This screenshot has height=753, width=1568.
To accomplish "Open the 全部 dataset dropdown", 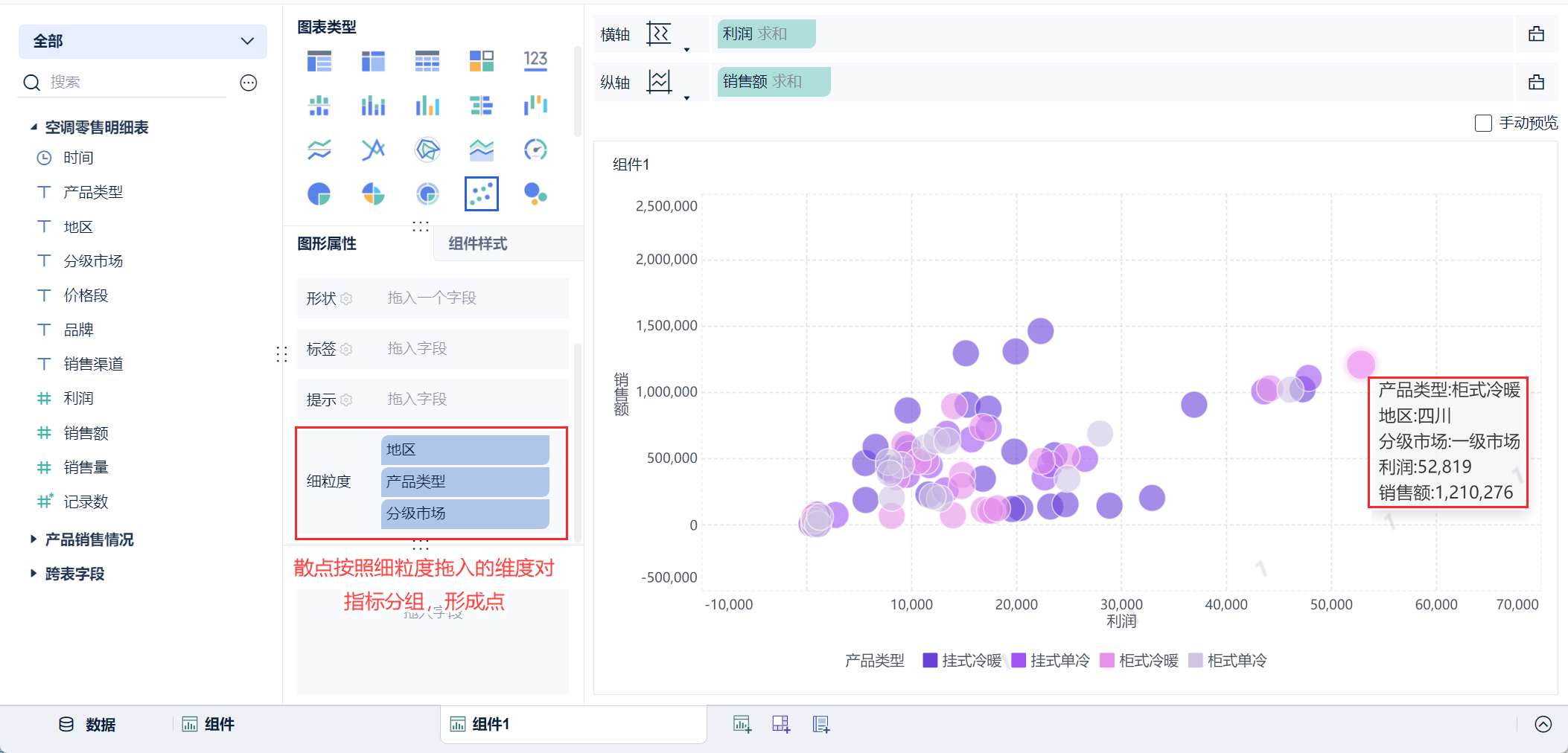I will click(143, 41).
